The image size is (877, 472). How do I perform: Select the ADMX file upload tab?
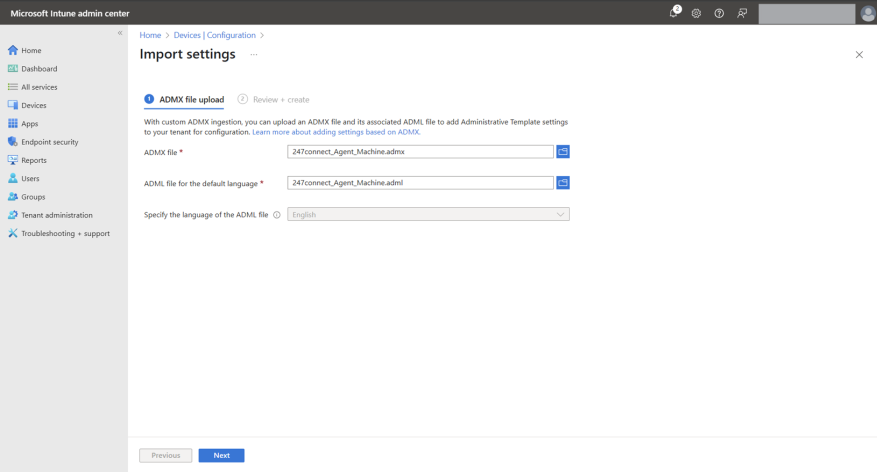pyautogui.click(x=184, y=100)
